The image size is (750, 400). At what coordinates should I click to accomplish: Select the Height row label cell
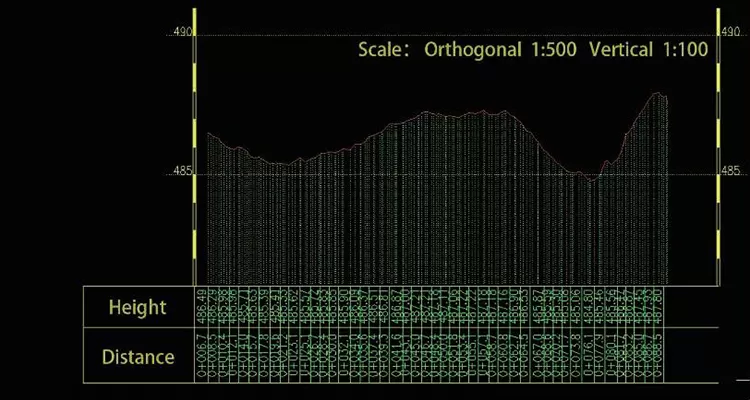[137, 308]
